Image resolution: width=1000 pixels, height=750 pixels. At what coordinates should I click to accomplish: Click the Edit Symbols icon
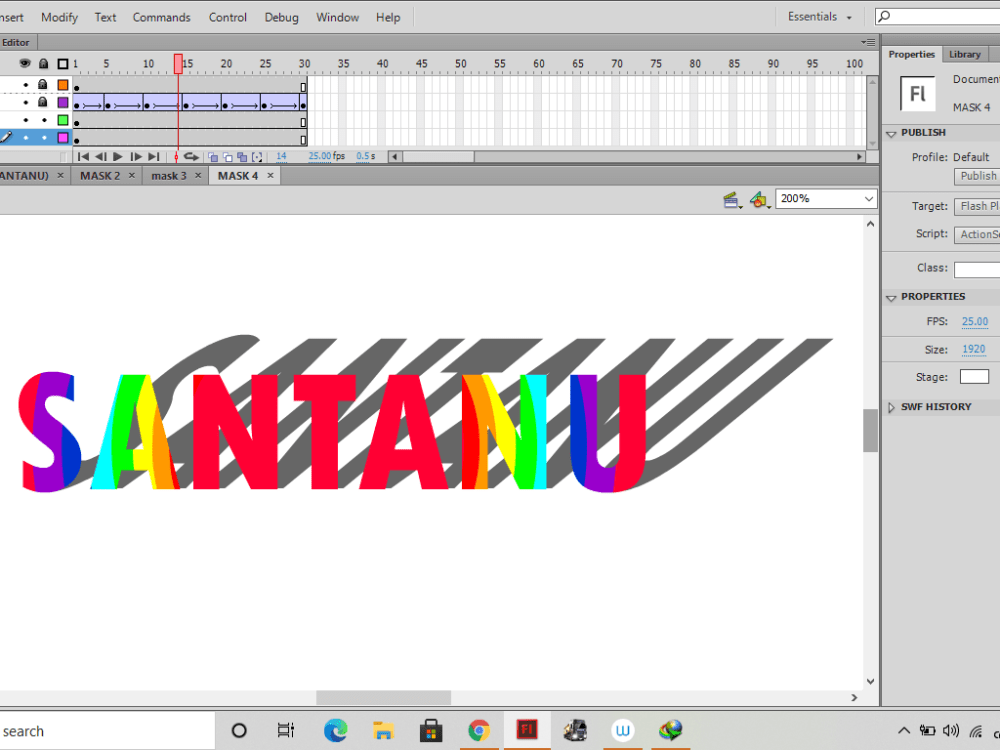pyautogui.click(x=760, y=200)
